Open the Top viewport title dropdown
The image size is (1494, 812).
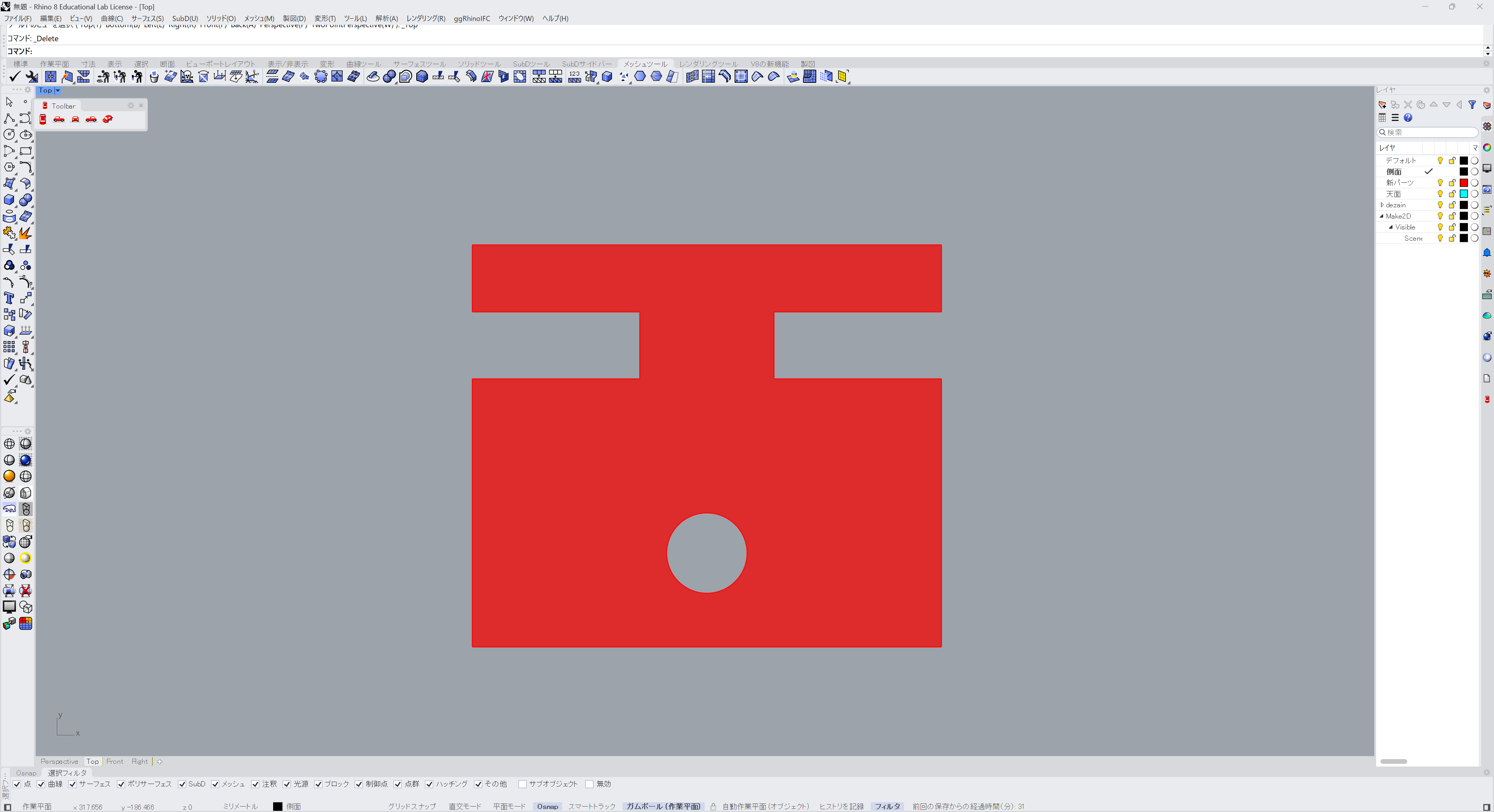pyautogui.click(x=58, y=90)
